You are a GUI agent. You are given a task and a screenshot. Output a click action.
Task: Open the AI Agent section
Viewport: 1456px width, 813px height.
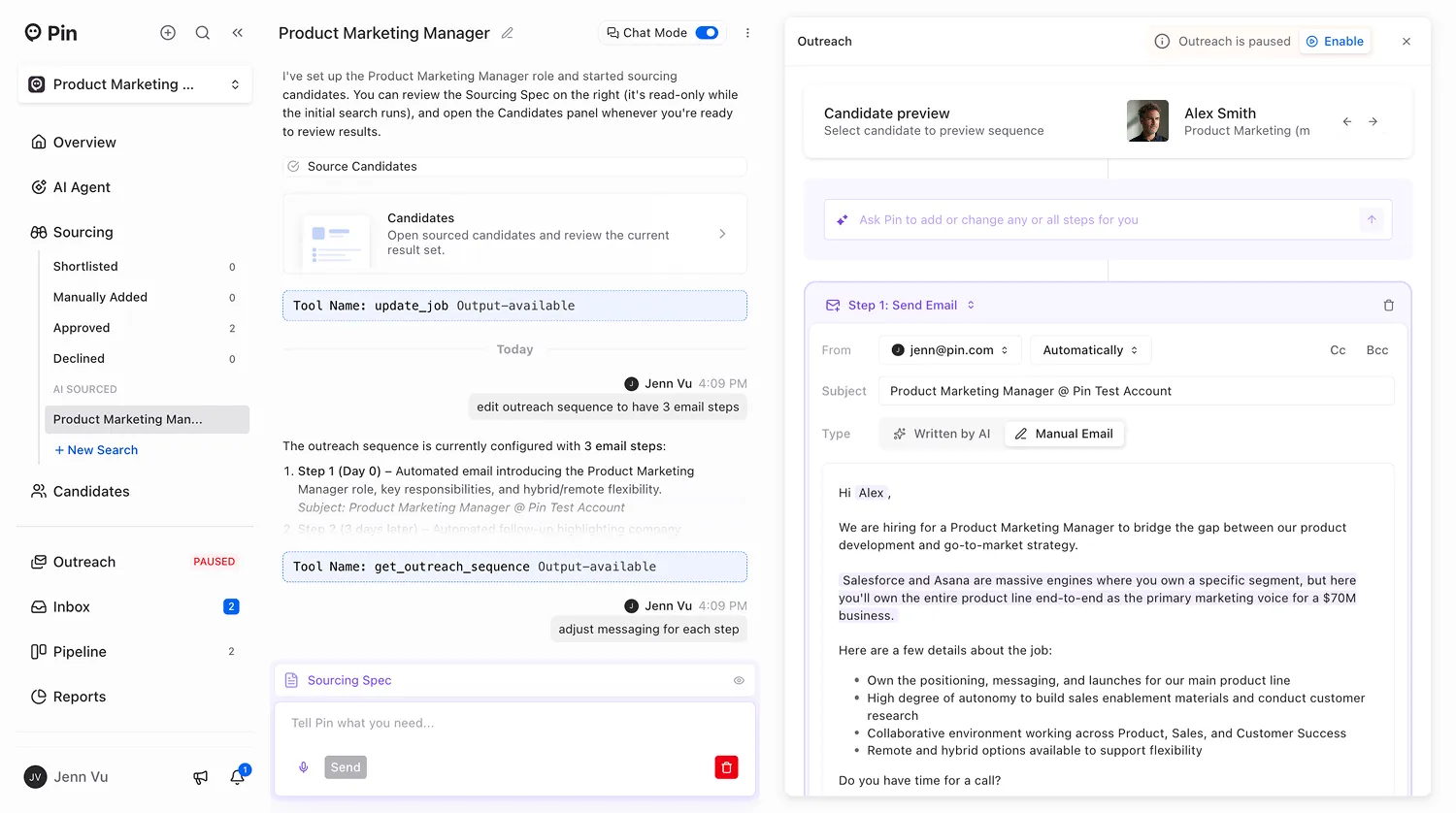[82, 187]
